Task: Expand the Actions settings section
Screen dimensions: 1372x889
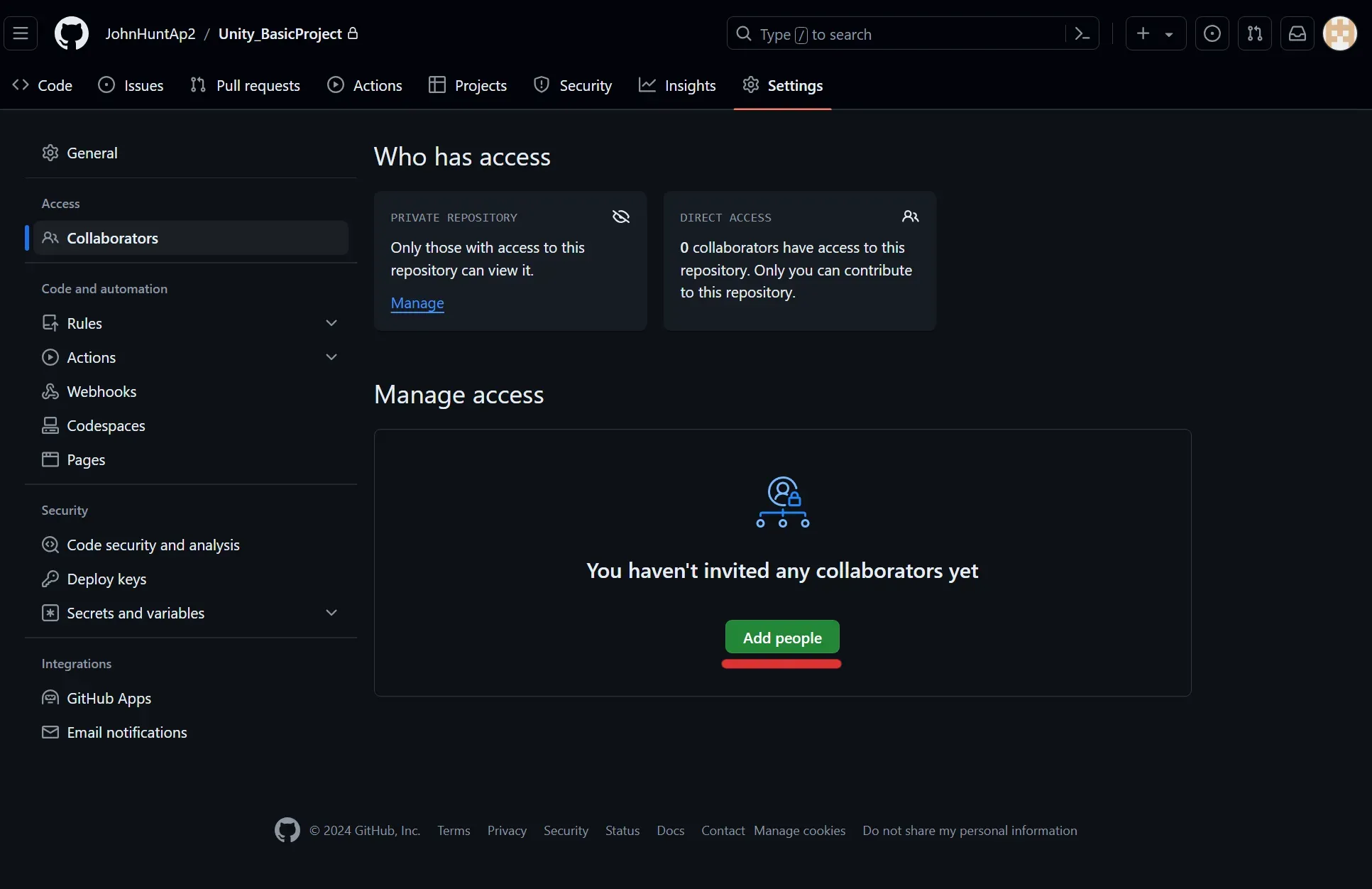Action: [331, 356]
